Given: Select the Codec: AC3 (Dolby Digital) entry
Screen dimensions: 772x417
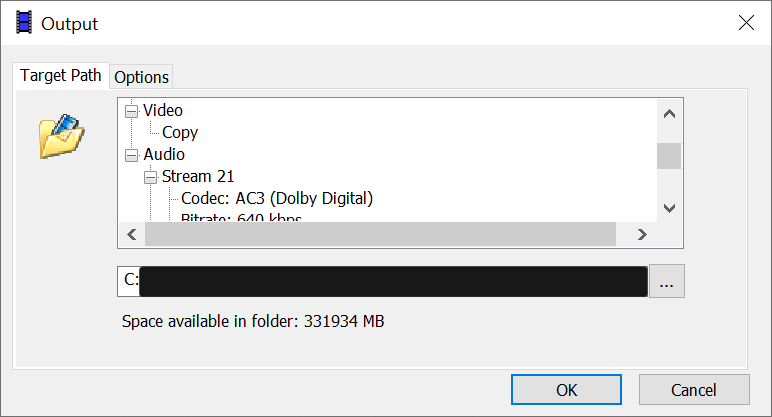Looking at the screenshot, I should [276, 199].
